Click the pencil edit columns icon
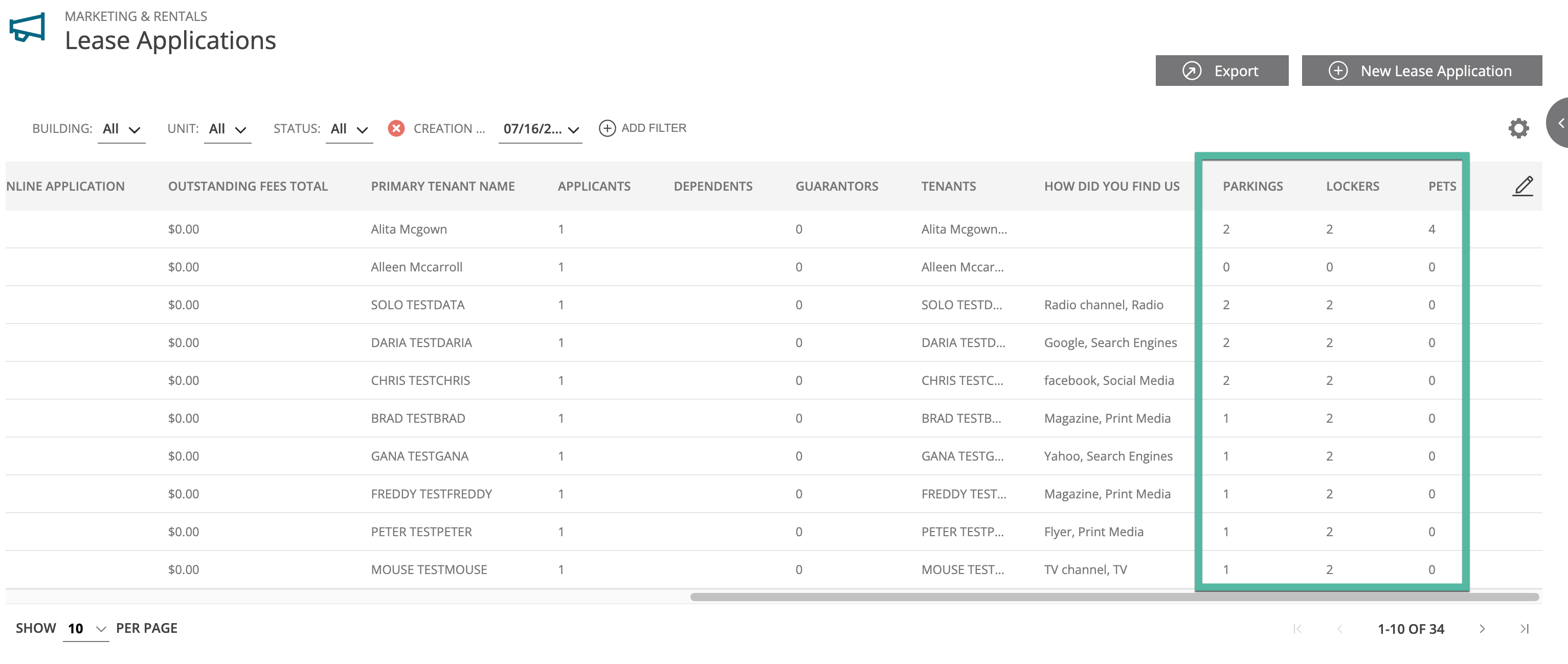The height and width of the screenshot is (664, 1568). click(1523, 186)
